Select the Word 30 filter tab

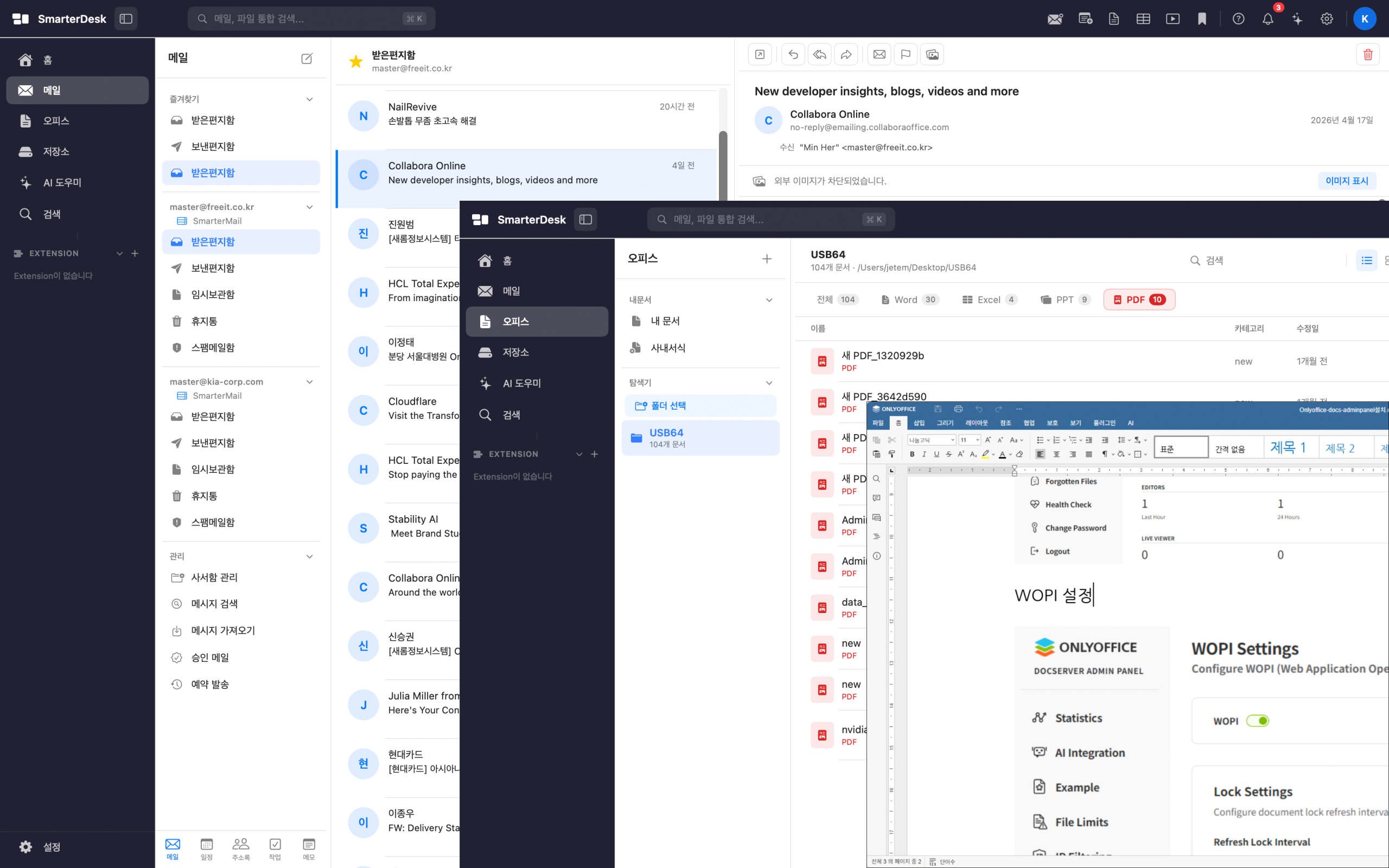click(x=909, y=299)
